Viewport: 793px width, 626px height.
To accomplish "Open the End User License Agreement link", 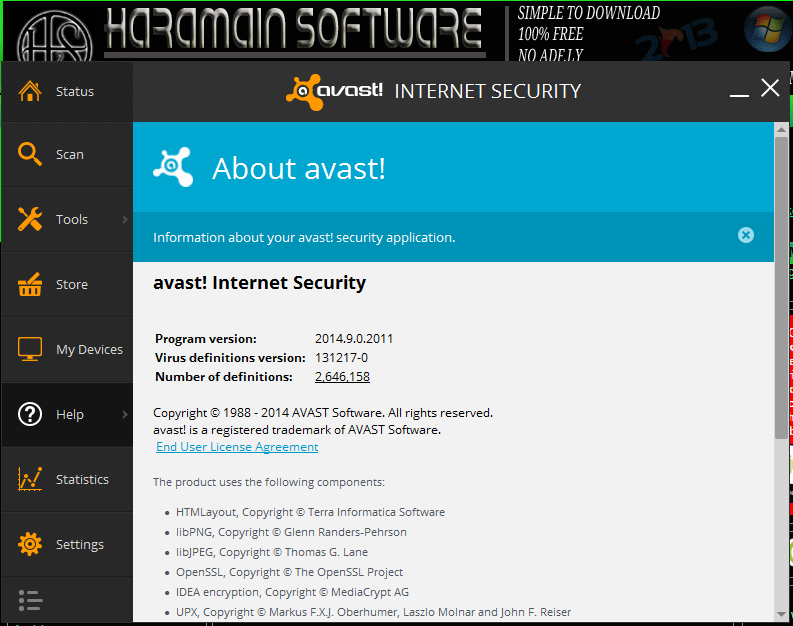I will click(x=237, y=447).
